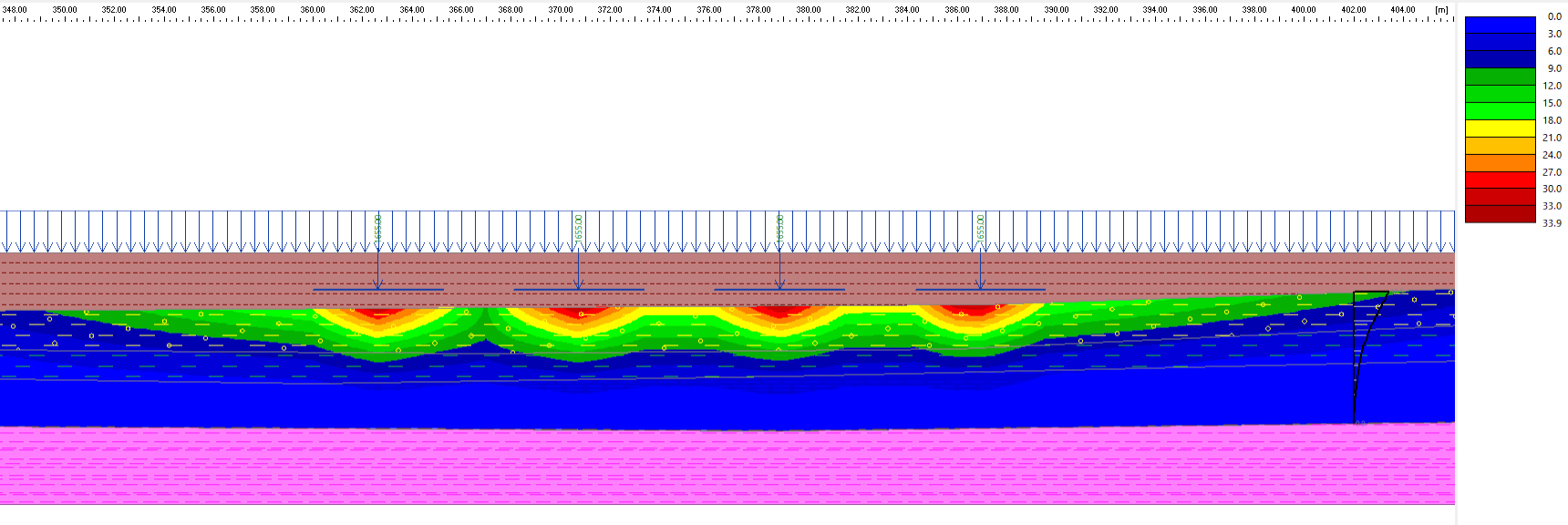Pick the darkest red 33.0–33.9 legend swatch
This screenshot has width=1568, height=525.
(1500, 215)
